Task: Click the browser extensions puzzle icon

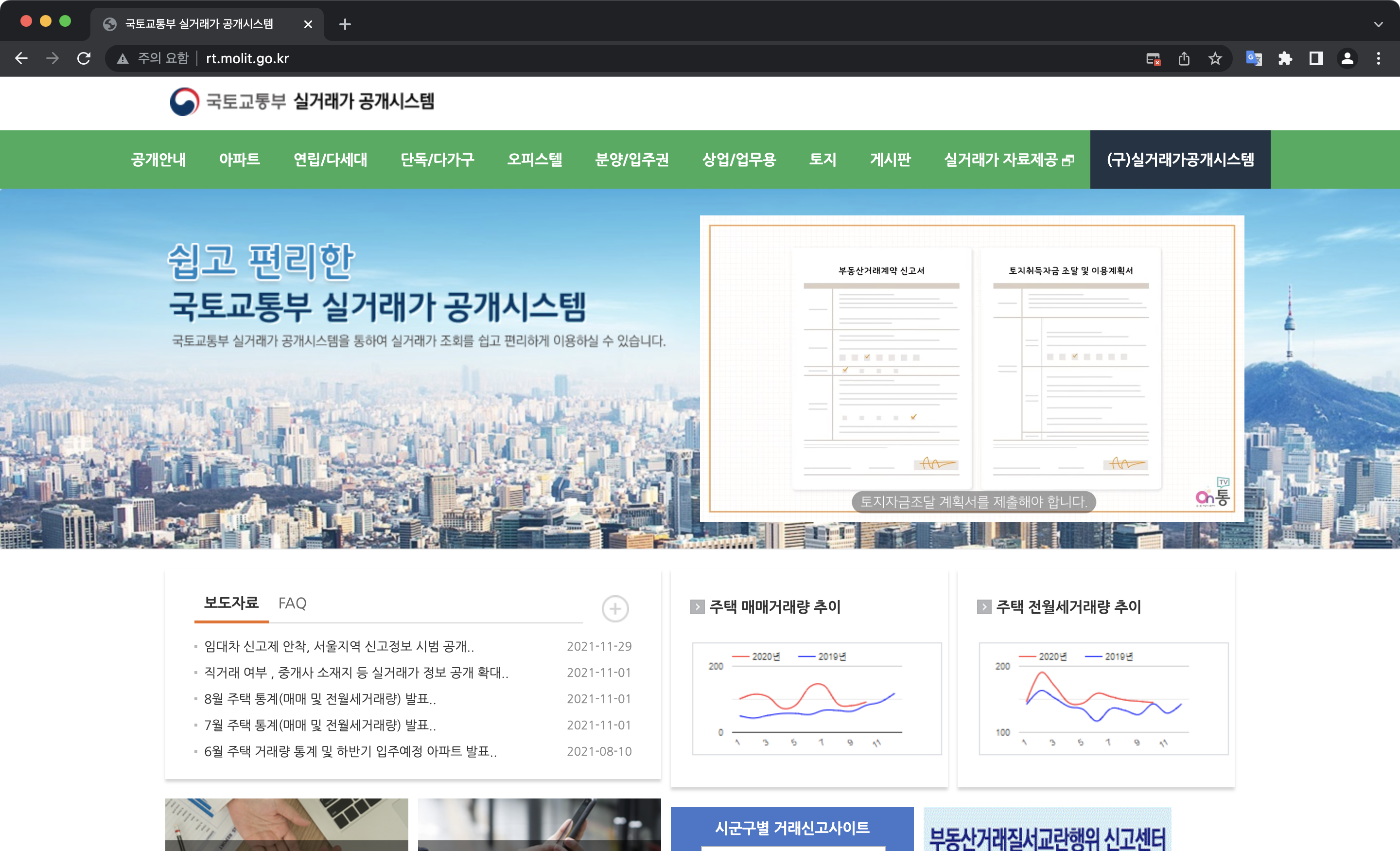Action: coord(1286,58)
